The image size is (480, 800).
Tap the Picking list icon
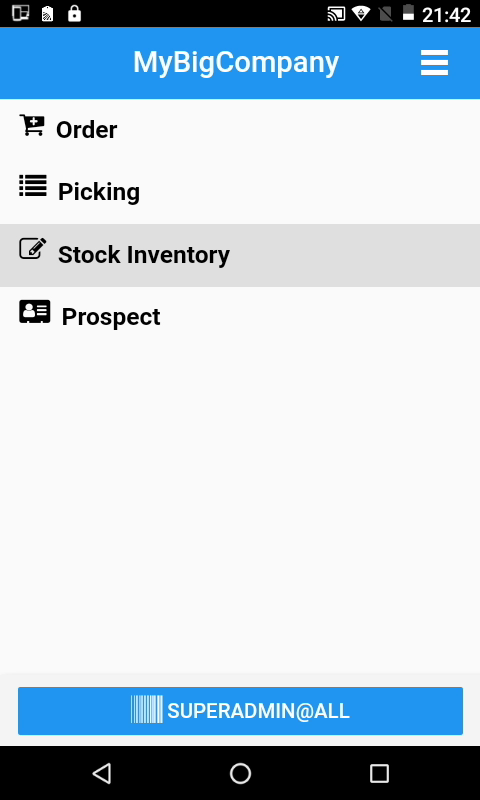pos(33,186)
